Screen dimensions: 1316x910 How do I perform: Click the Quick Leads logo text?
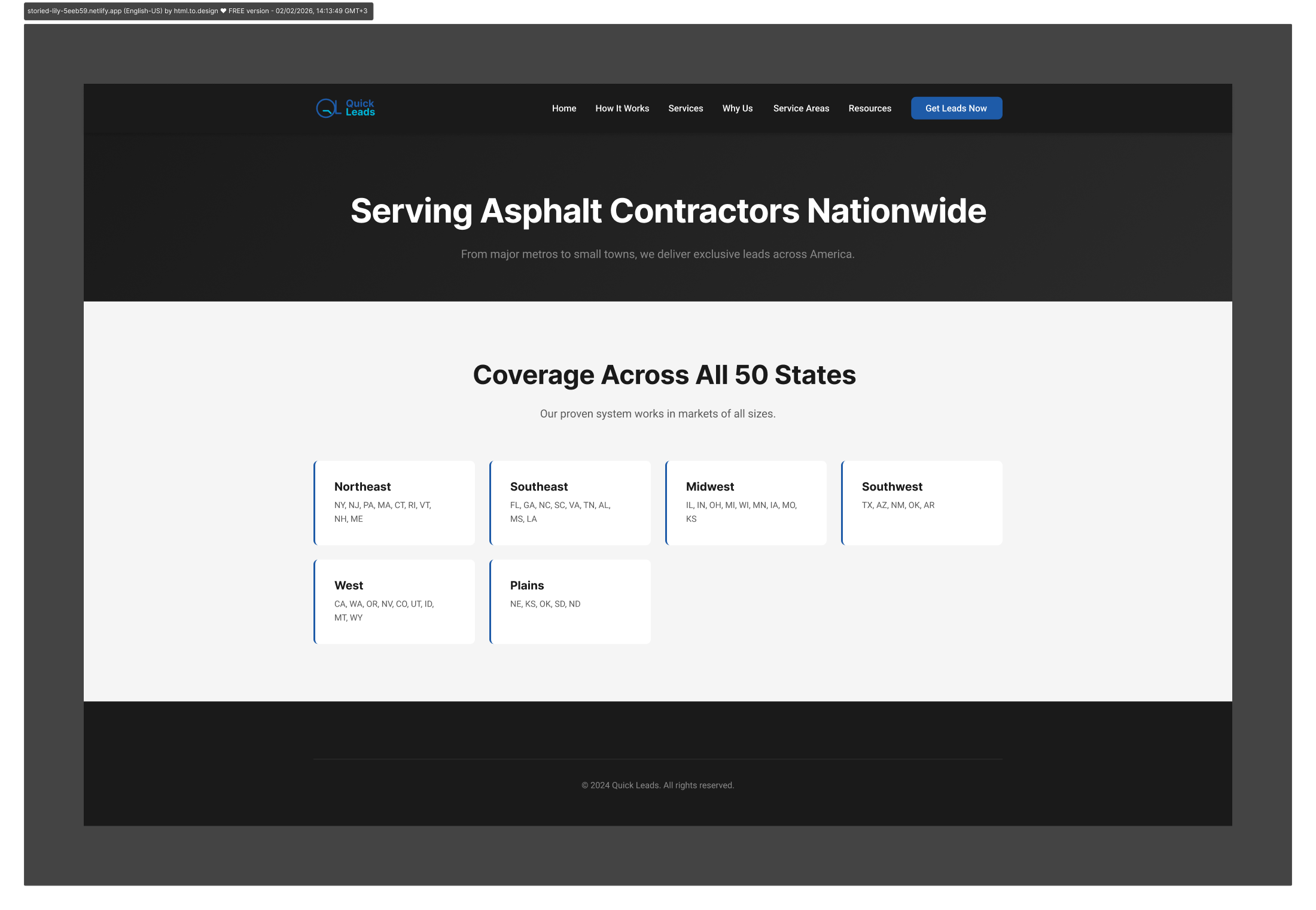tap(360, 108)
